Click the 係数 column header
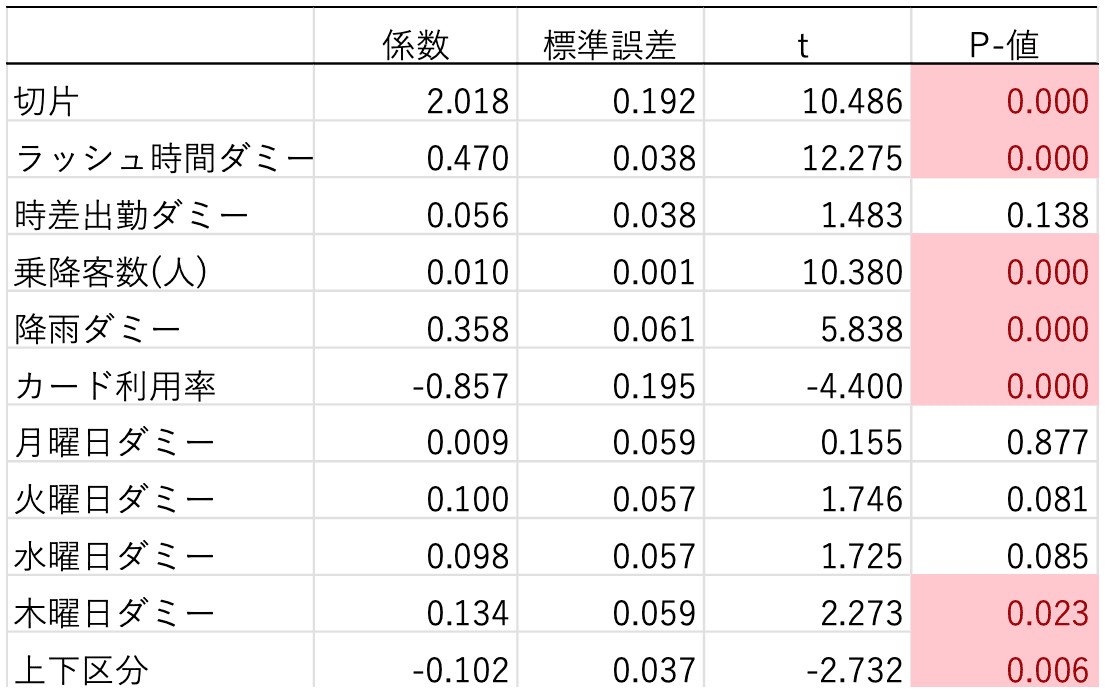The width and height of the screenshot is (1105, 695). click(x=417, y=44)
